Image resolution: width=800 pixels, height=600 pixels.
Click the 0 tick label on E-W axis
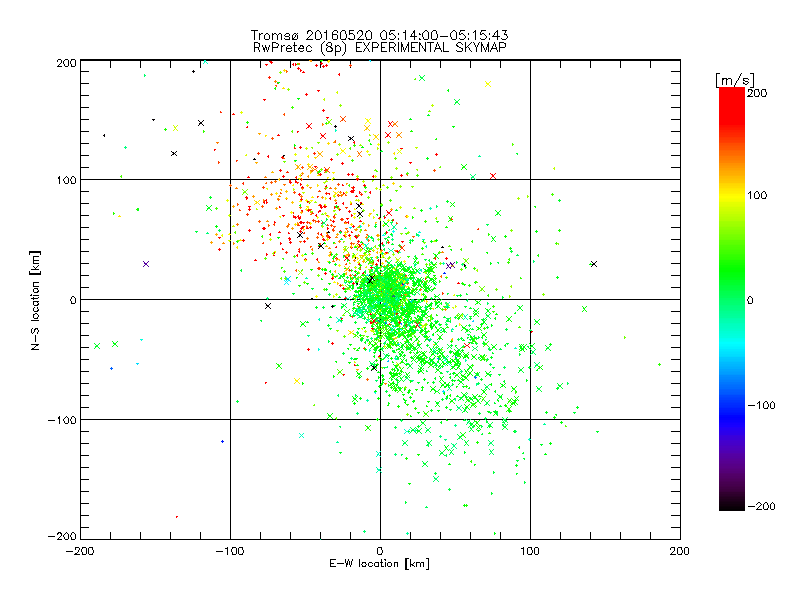click(380, 551)
